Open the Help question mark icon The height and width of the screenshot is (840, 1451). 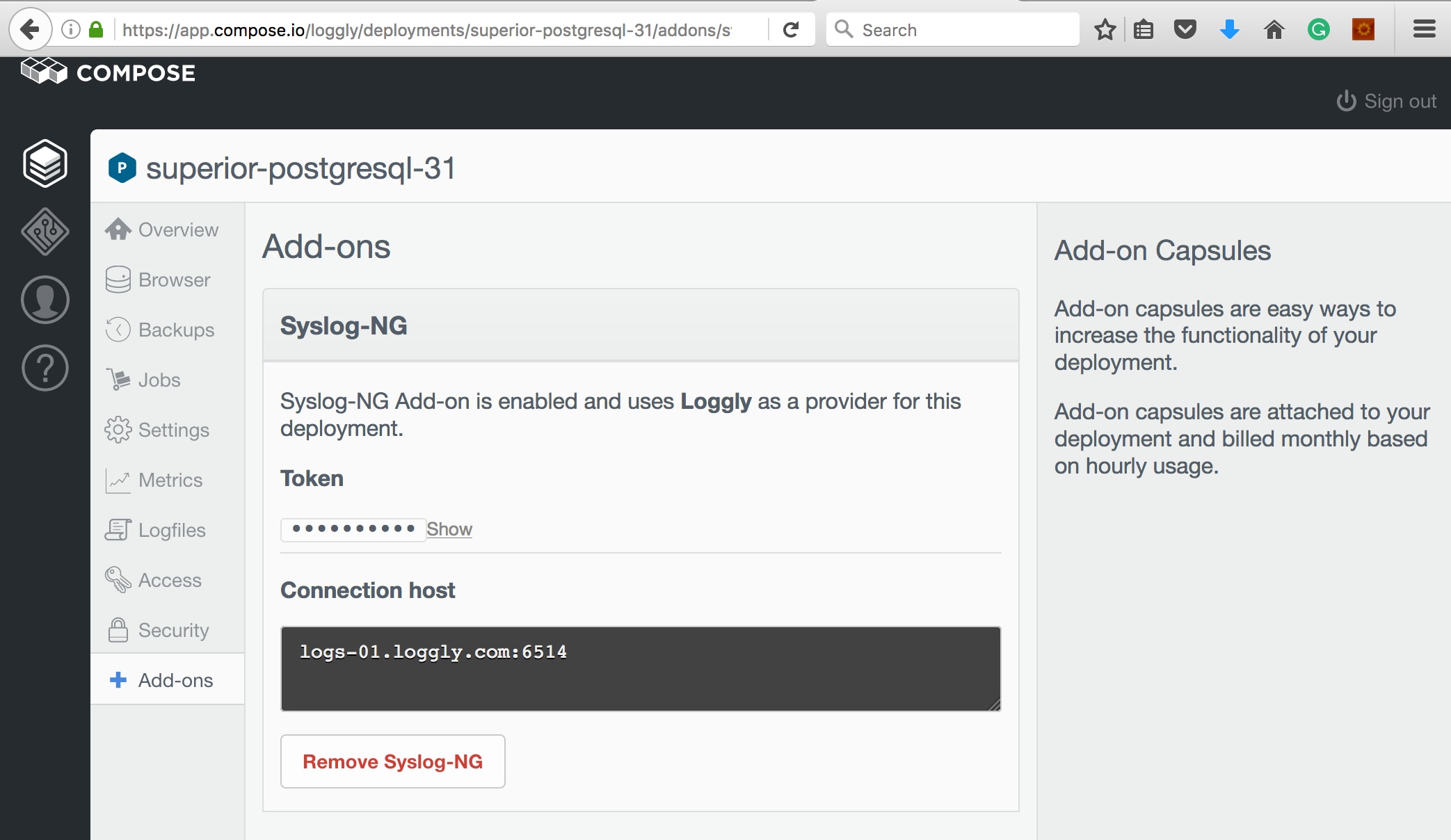45,368
